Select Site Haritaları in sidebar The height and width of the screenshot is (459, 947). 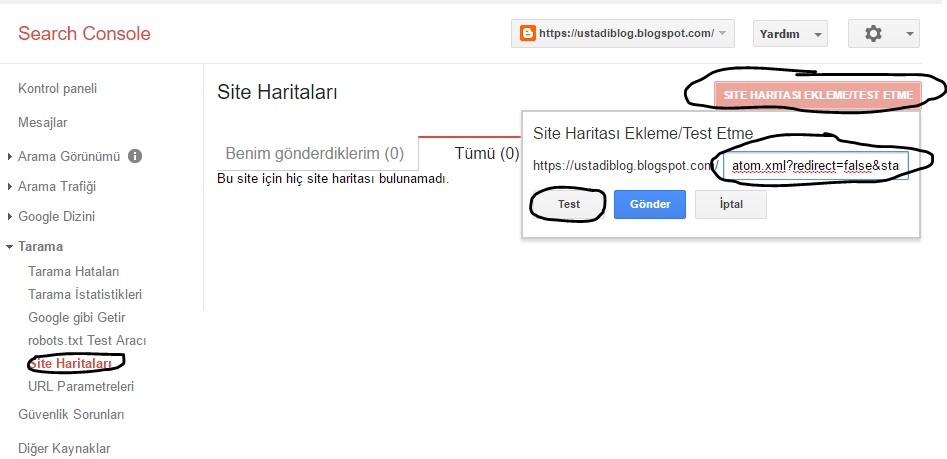(70, 364)
